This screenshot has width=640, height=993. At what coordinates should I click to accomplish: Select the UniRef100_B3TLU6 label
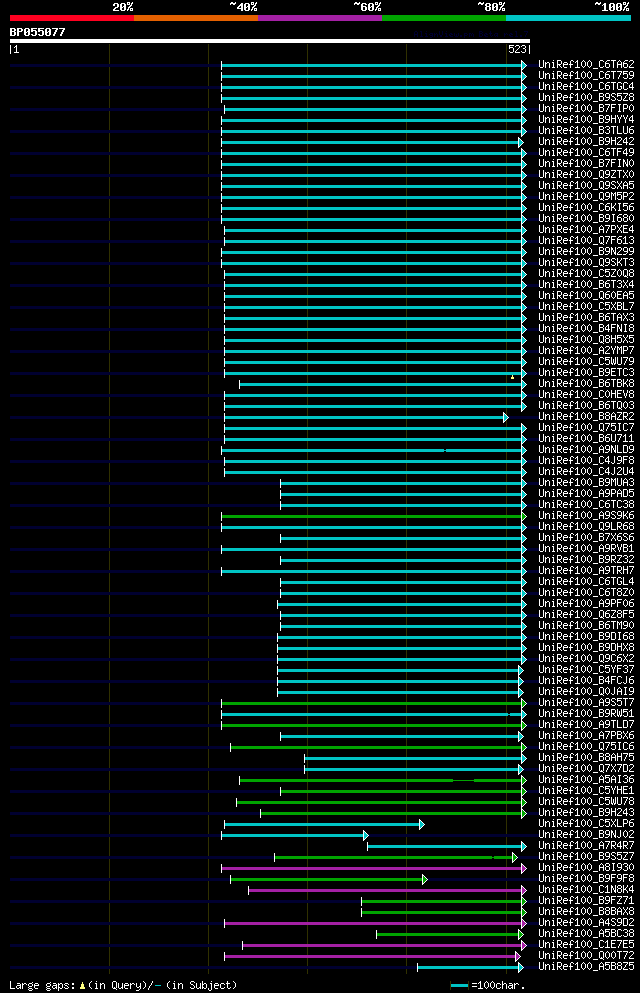[586, 130]
